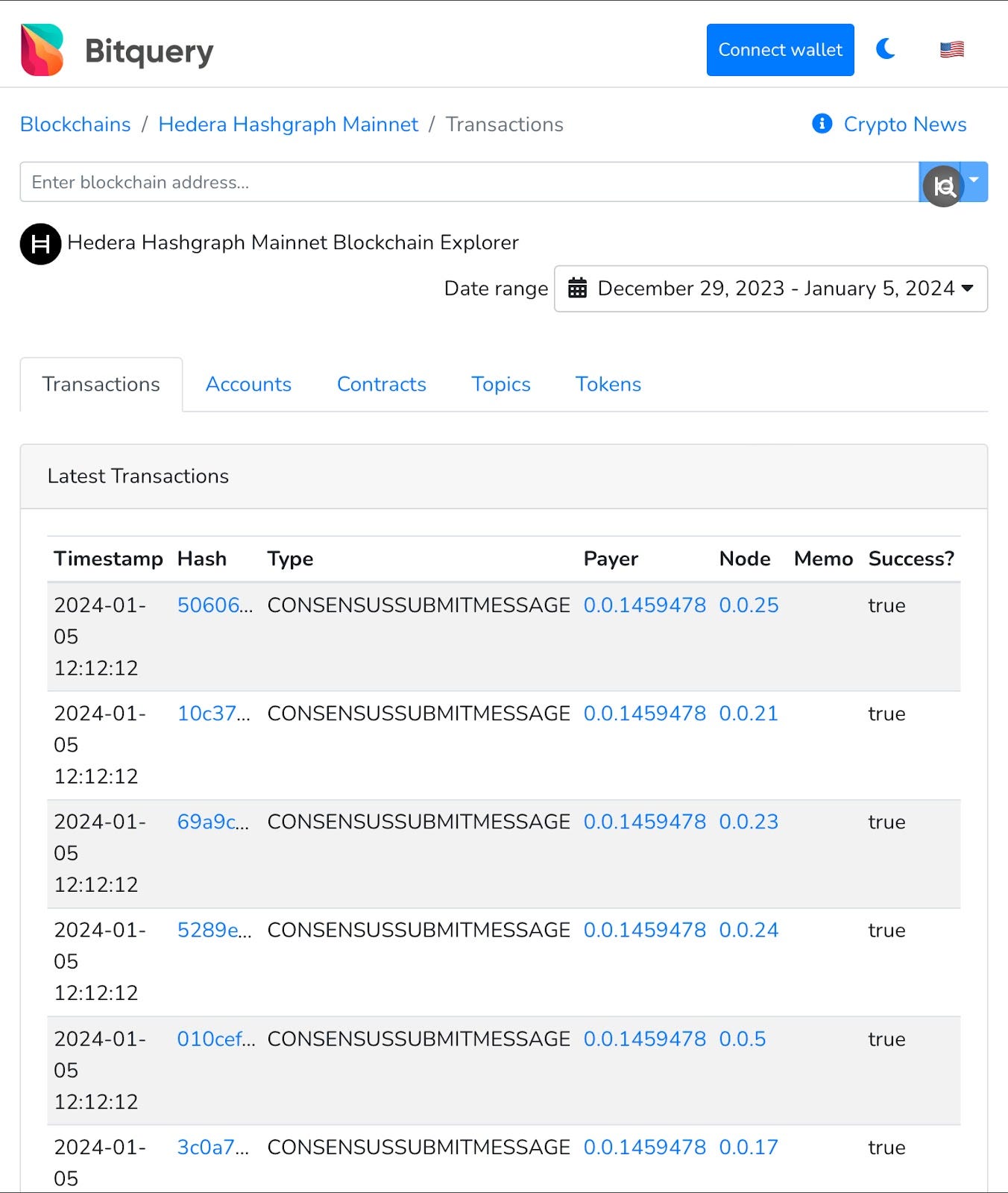This screenshot has height=1193, width=1008.
Task: Click the Transactions breadcrumb text
Action: 504,125
